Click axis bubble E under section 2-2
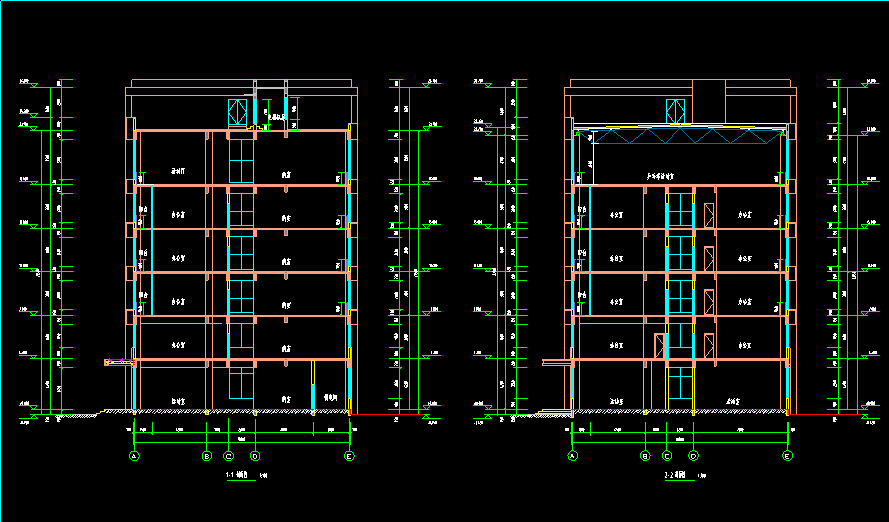Image resolution: width=889 pixels, height=522 pixels. click(x=787, y=456)
